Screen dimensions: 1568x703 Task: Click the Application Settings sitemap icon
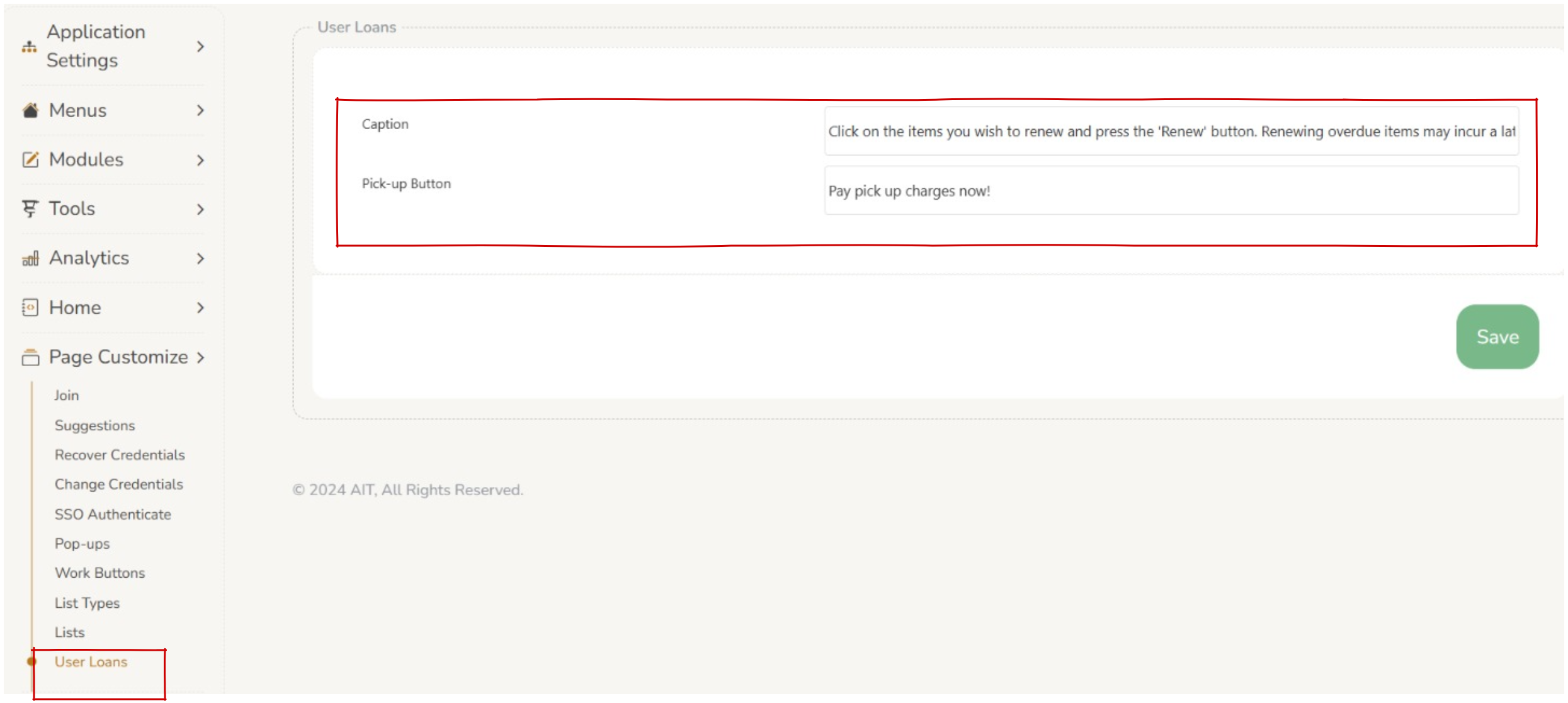29,47
